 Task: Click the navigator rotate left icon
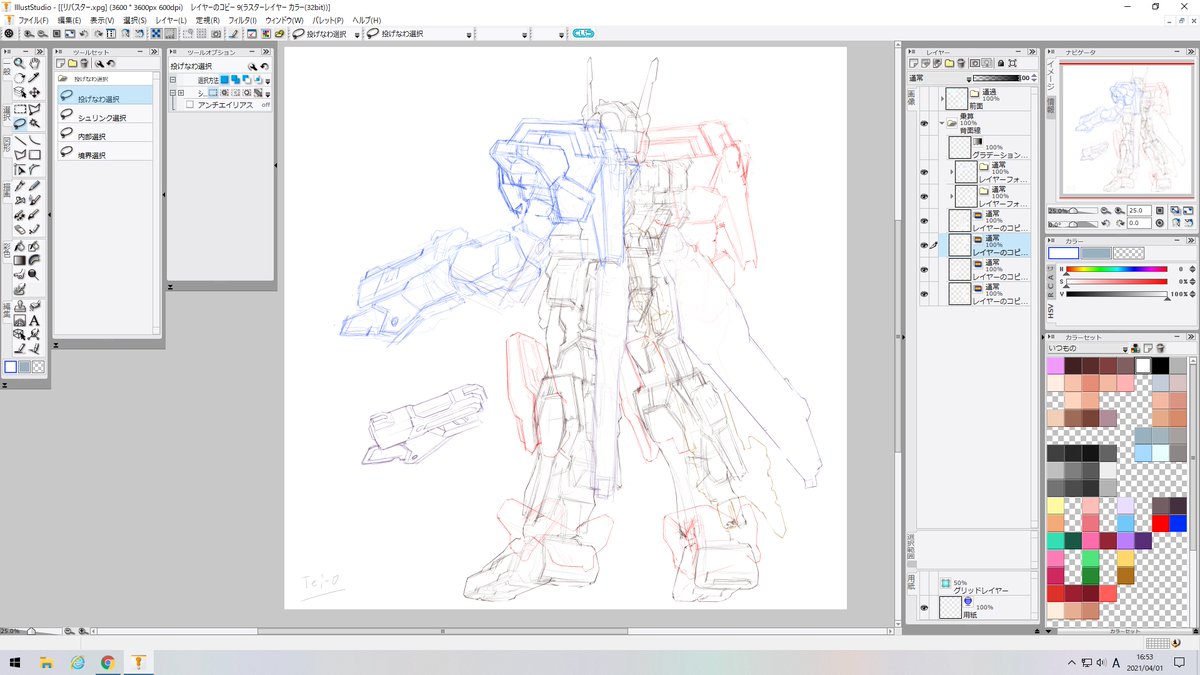pos(1106,223)
